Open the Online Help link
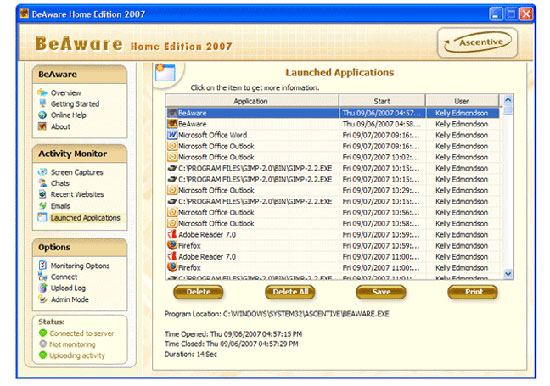This screenshot has height=386, width=550. [x=69, y=115]
